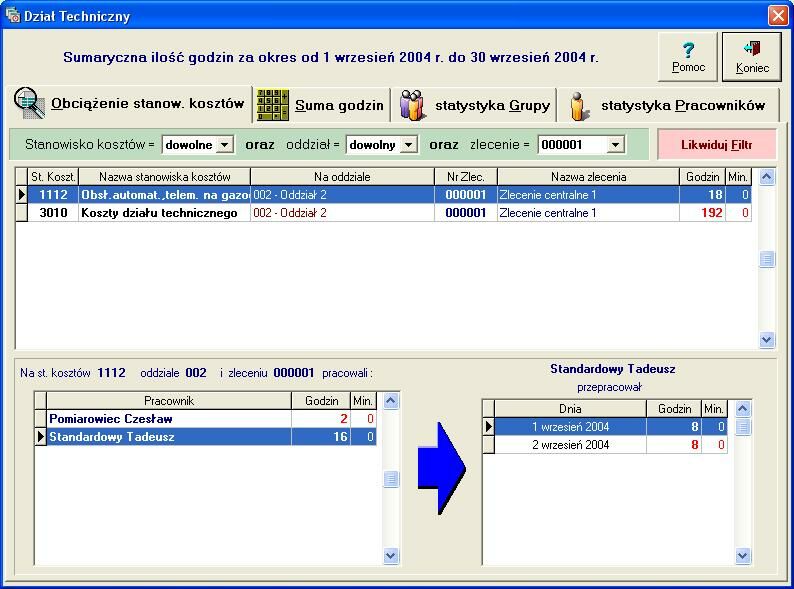The image size is (794, 589).
Task: Click the Nr Zlec. column header
Action: (466, 177)
